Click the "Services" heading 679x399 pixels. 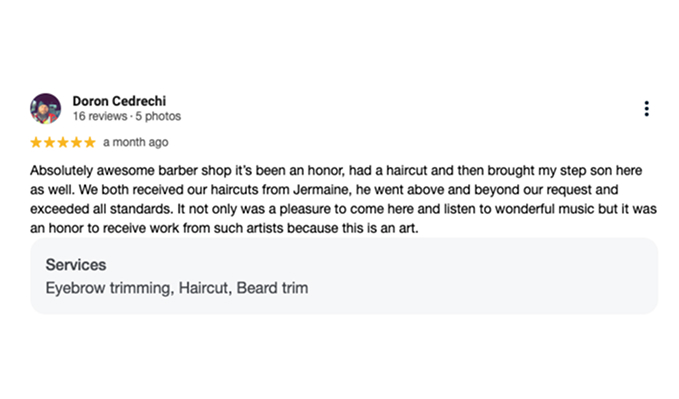click(76, 265)
